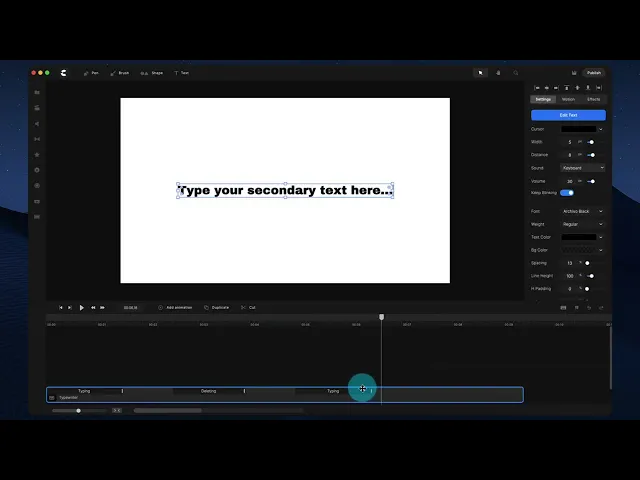Adjust the Spacing slider

coord(588,263)
